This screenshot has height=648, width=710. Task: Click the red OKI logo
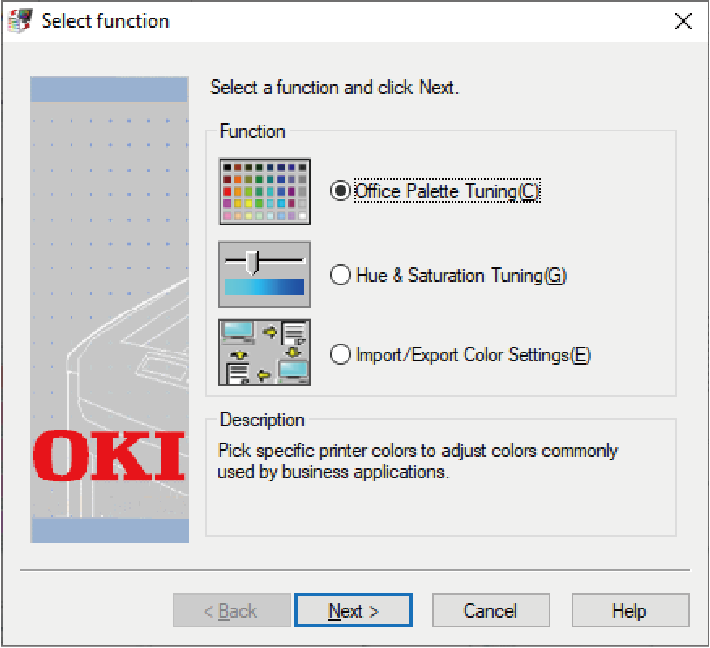109,455
